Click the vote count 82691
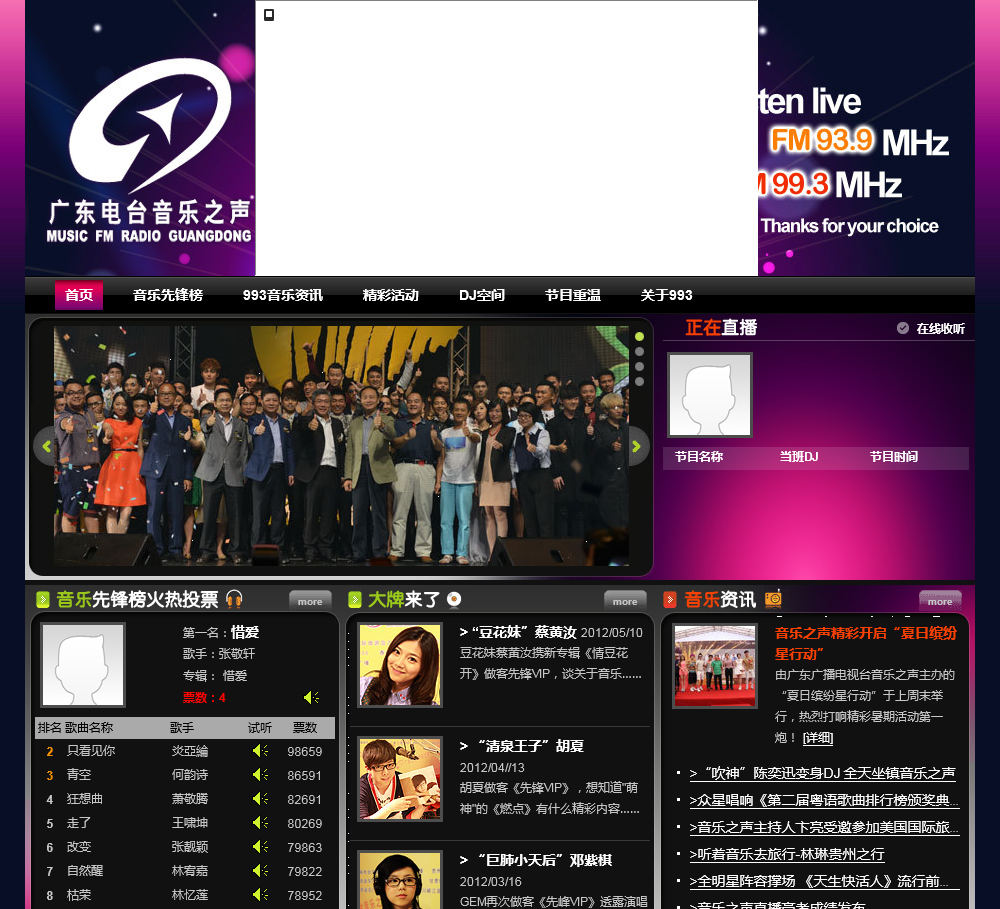The width and height of the screenshot is (1000, 909). point(304,799)
